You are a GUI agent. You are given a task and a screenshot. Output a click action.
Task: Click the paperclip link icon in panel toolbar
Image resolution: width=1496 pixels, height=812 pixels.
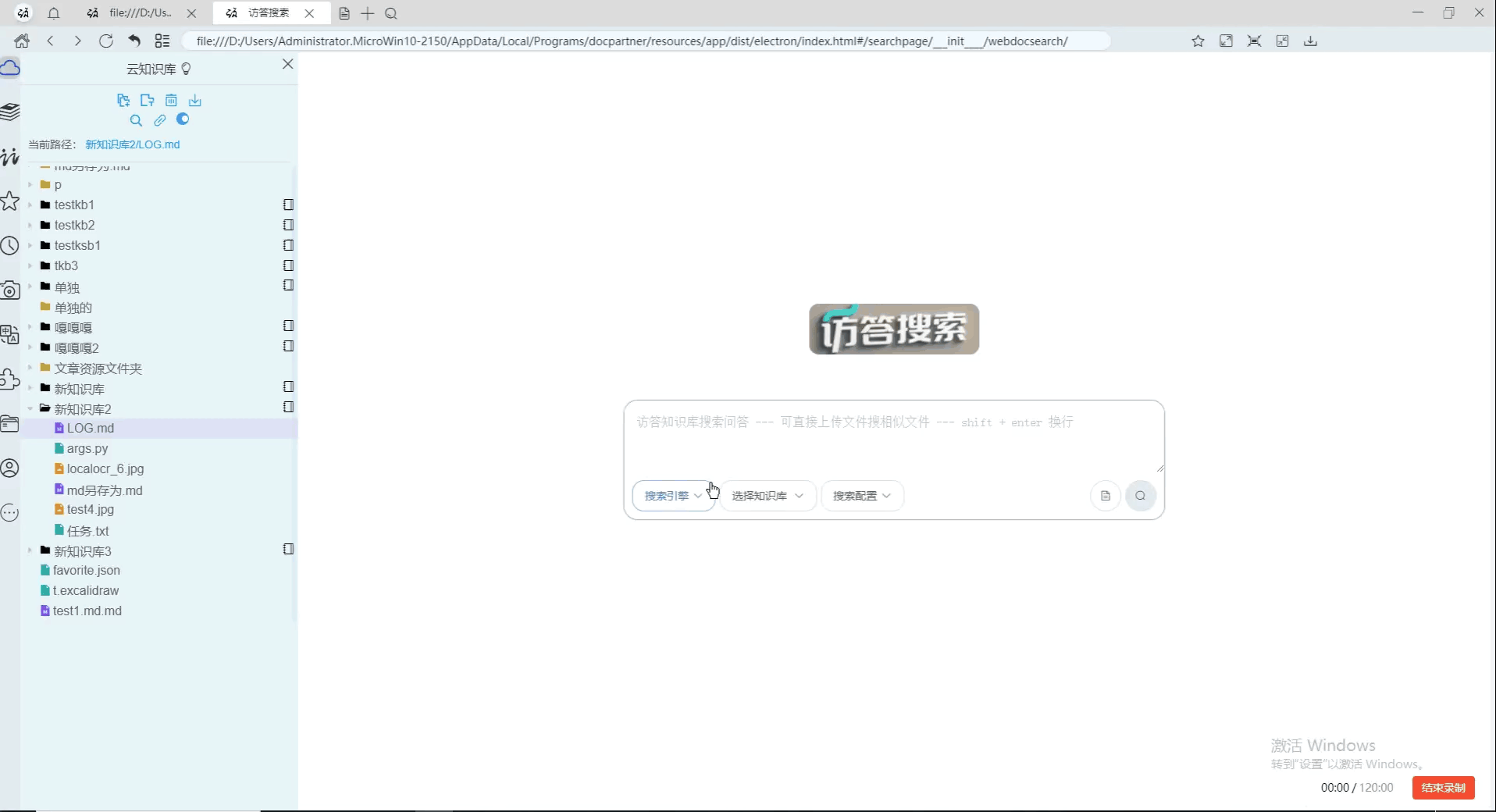tap(160, 120)
